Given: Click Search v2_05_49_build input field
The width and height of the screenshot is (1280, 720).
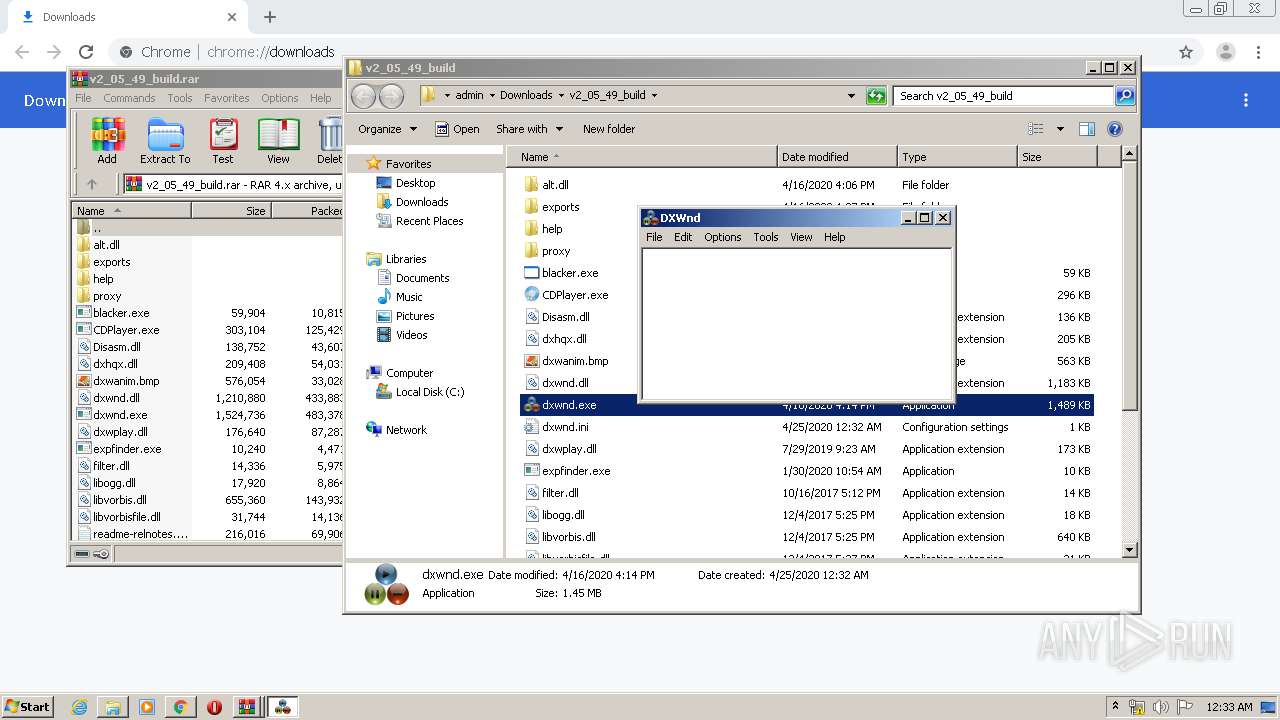Looking at the screenshot, I should [1003, 96].
